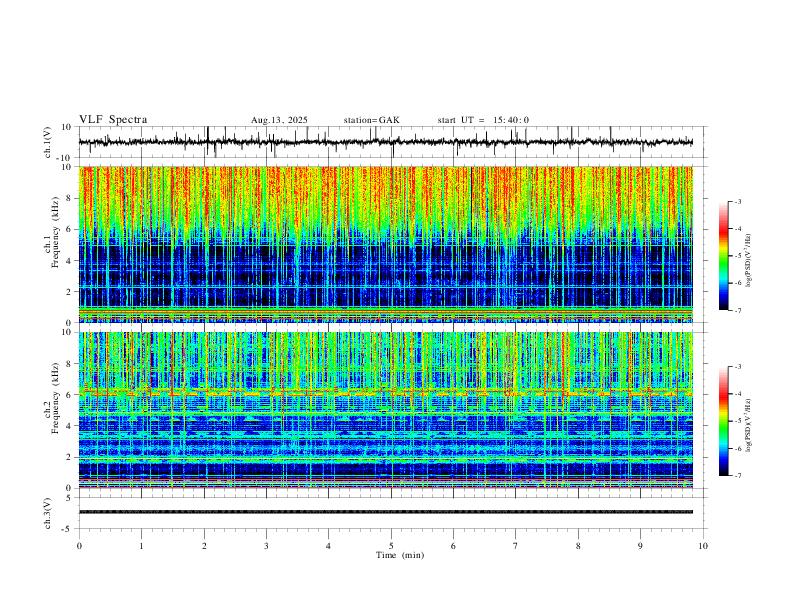
Task: Click the 10 minute tick label
Action: tap(703, 546)
